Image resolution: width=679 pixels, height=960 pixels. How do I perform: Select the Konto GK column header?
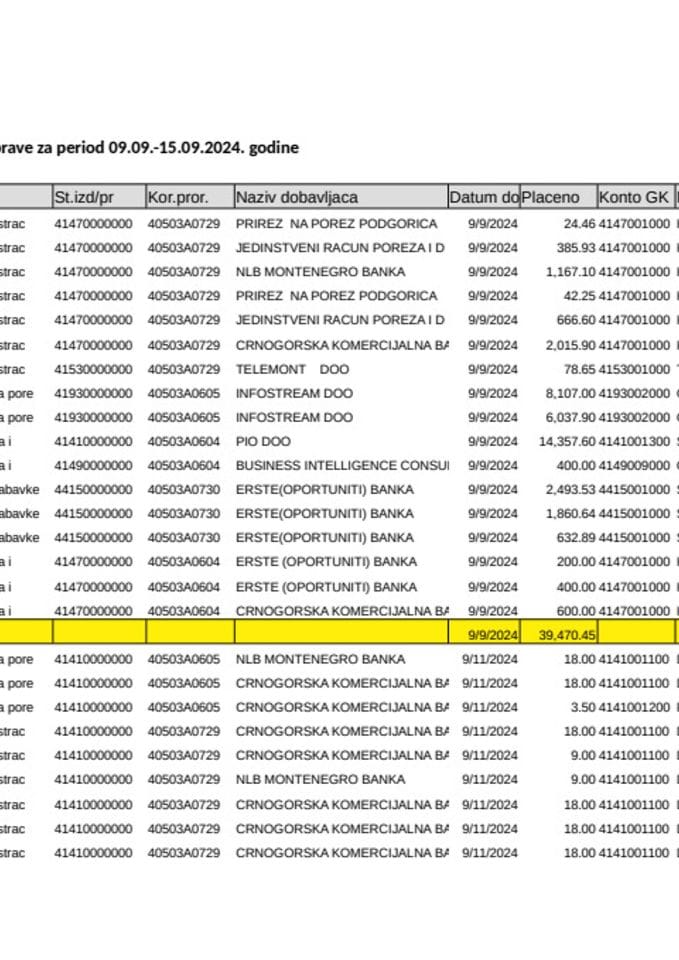click(x=637, y=197)
